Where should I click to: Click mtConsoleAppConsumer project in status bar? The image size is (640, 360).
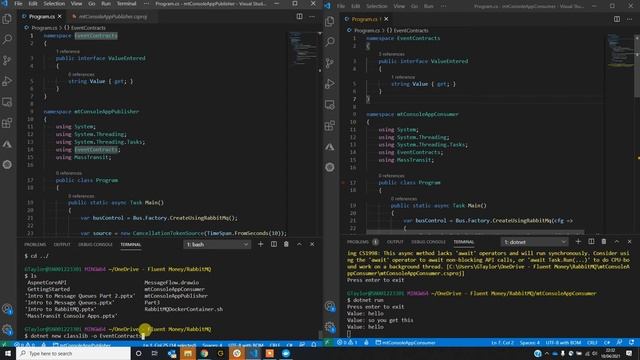[x=405, y=342]
